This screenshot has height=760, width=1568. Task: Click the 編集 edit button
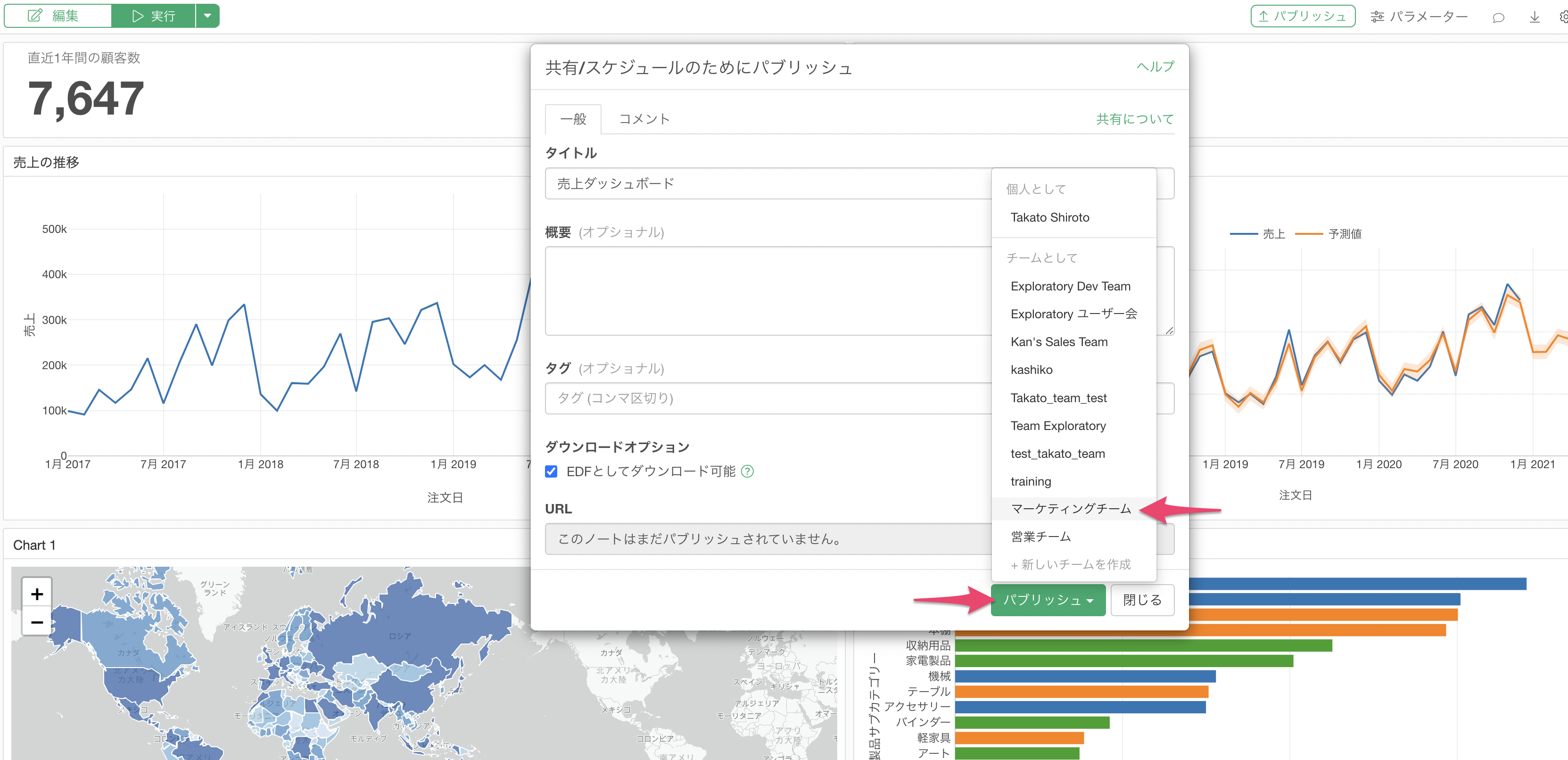(58, 16)
